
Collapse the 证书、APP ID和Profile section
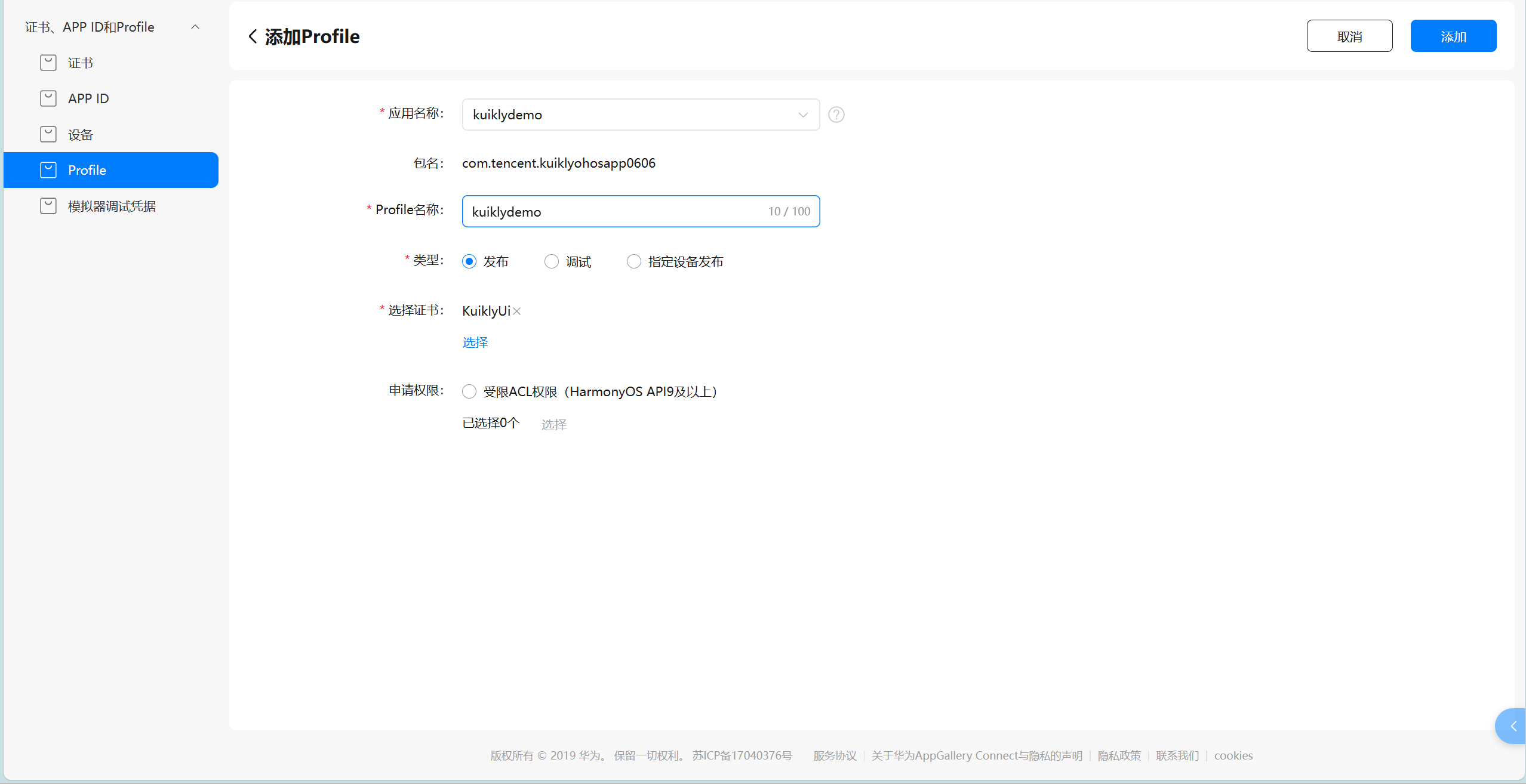click(x=195, y=27)
